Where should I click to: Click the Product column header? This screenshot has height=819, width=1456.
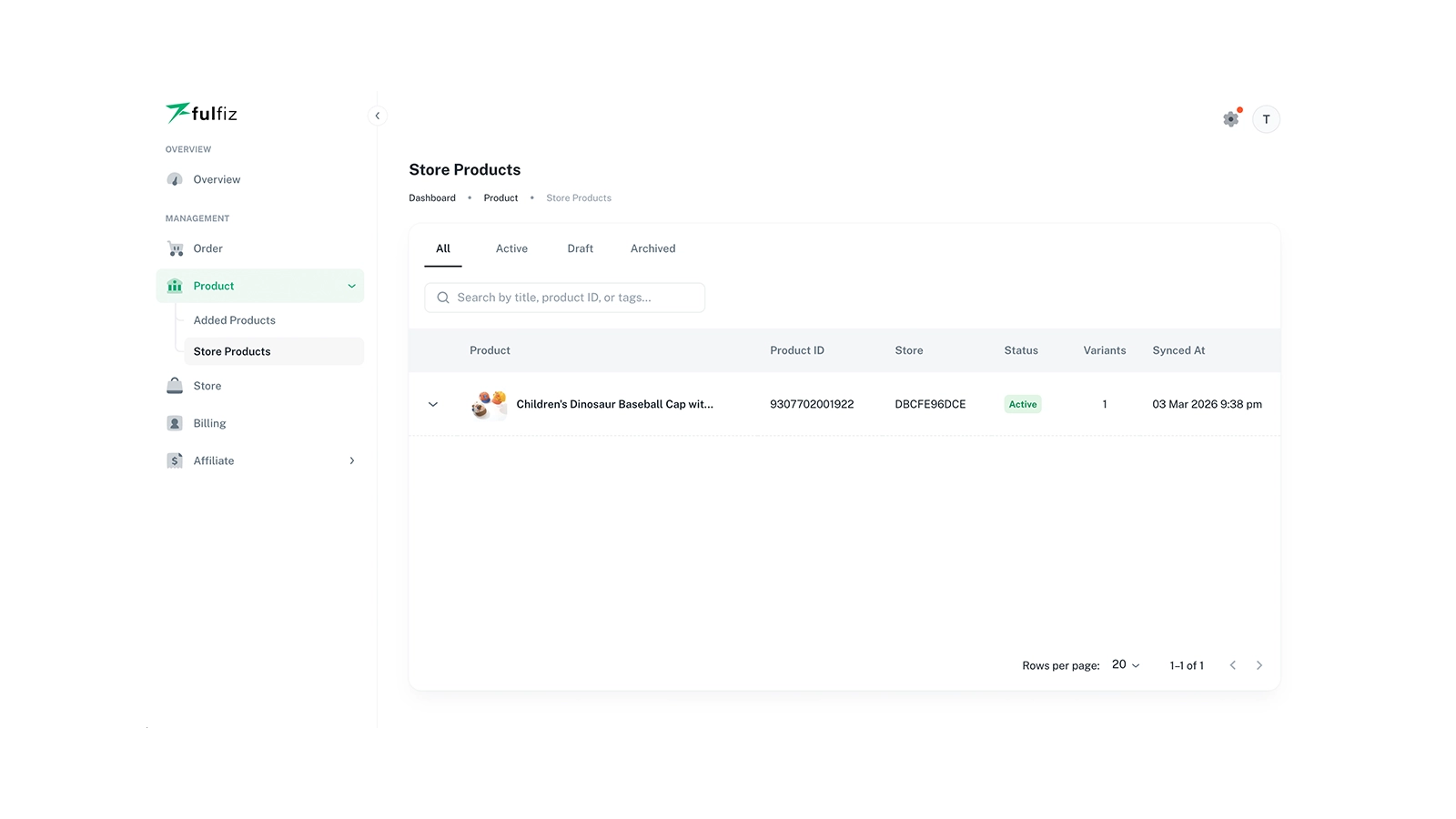tap(490, 350)
